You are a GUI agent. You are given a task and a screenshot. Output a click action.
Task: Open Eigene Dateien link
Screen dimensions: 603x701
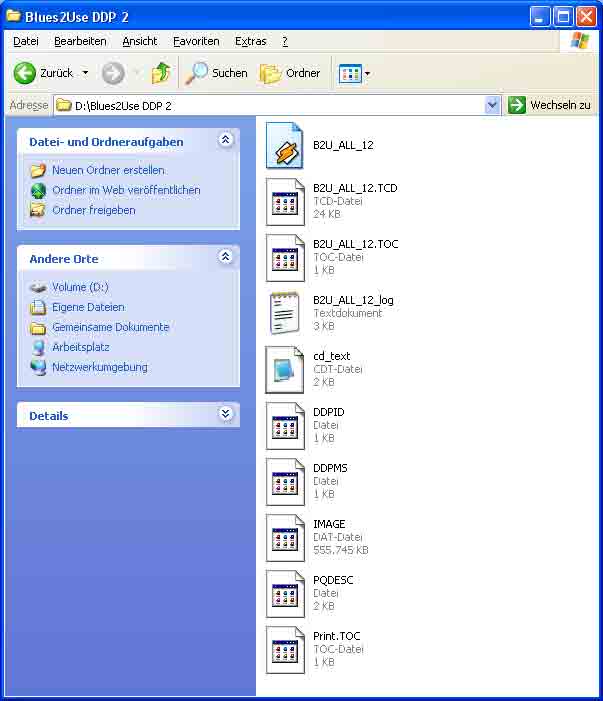89,307
